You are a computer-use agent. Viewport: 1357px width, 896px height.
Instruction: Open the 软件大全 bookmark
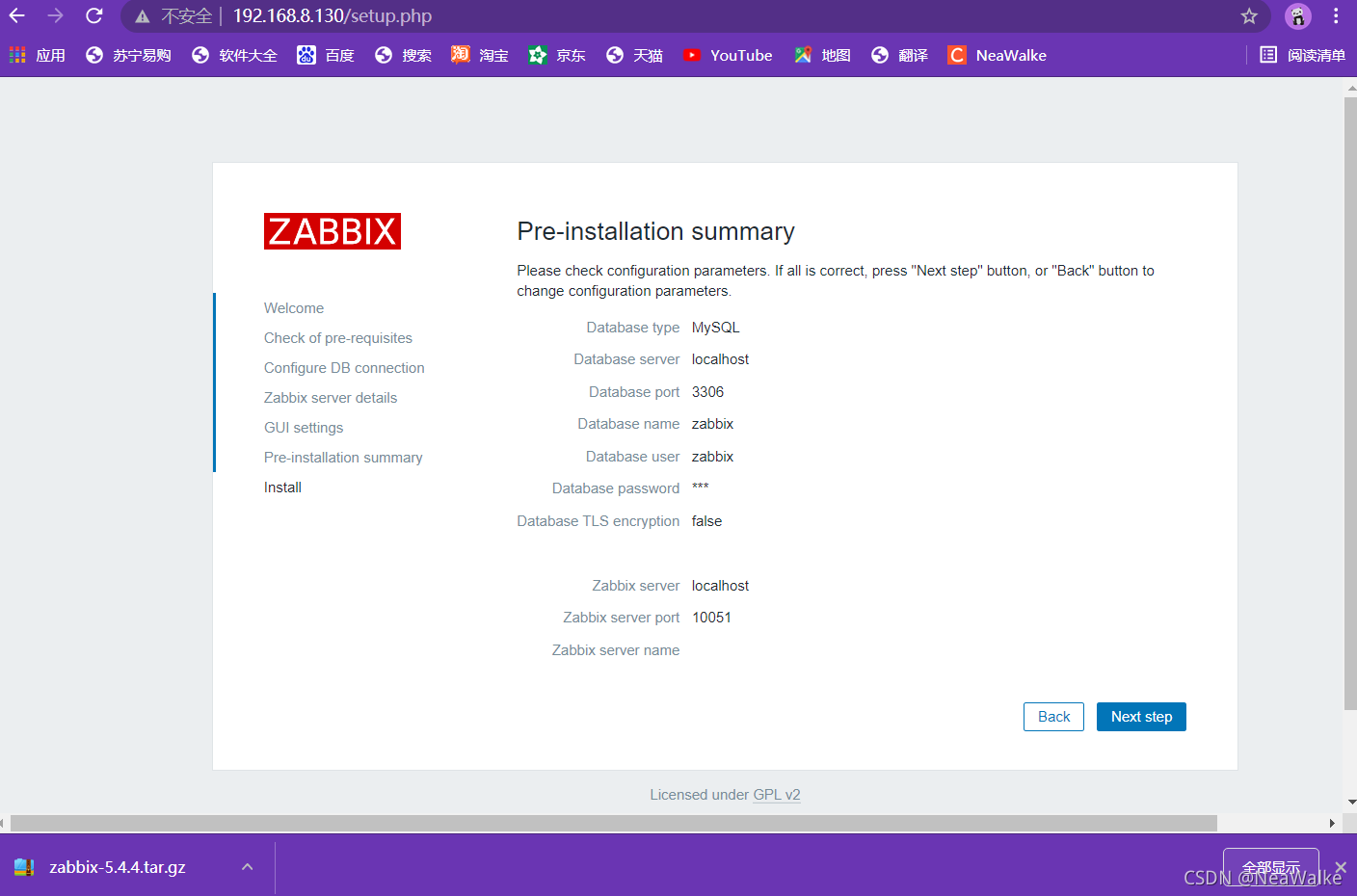[234, 55]
